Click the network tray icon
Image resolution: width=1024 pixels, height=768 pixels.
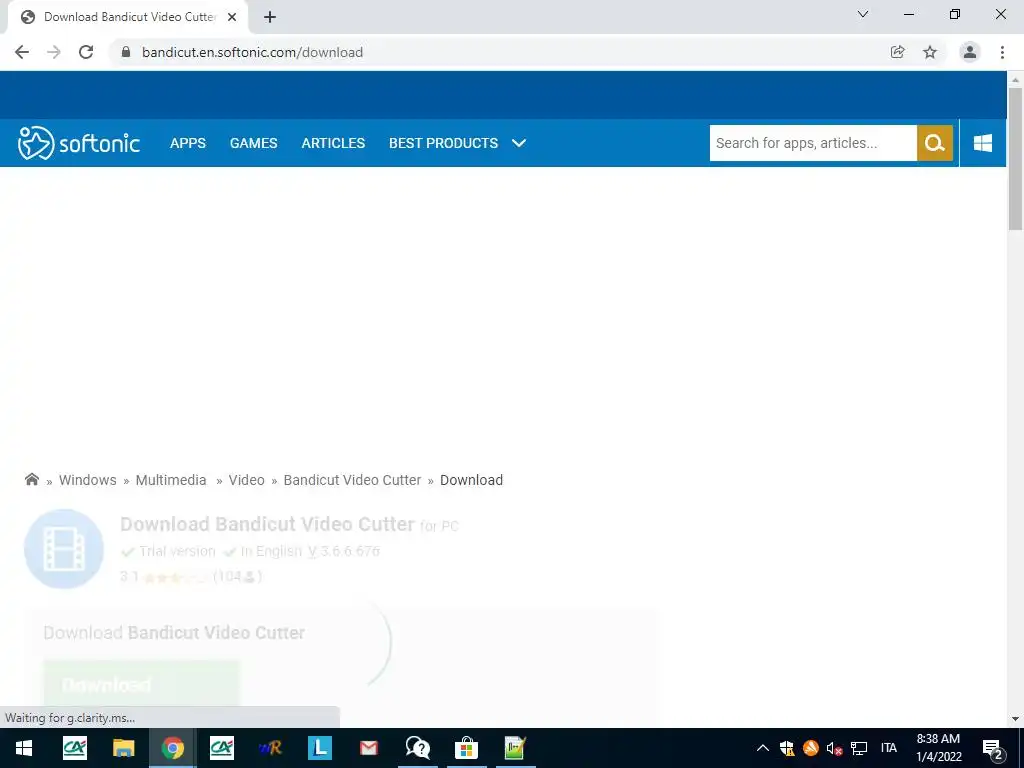859,748
